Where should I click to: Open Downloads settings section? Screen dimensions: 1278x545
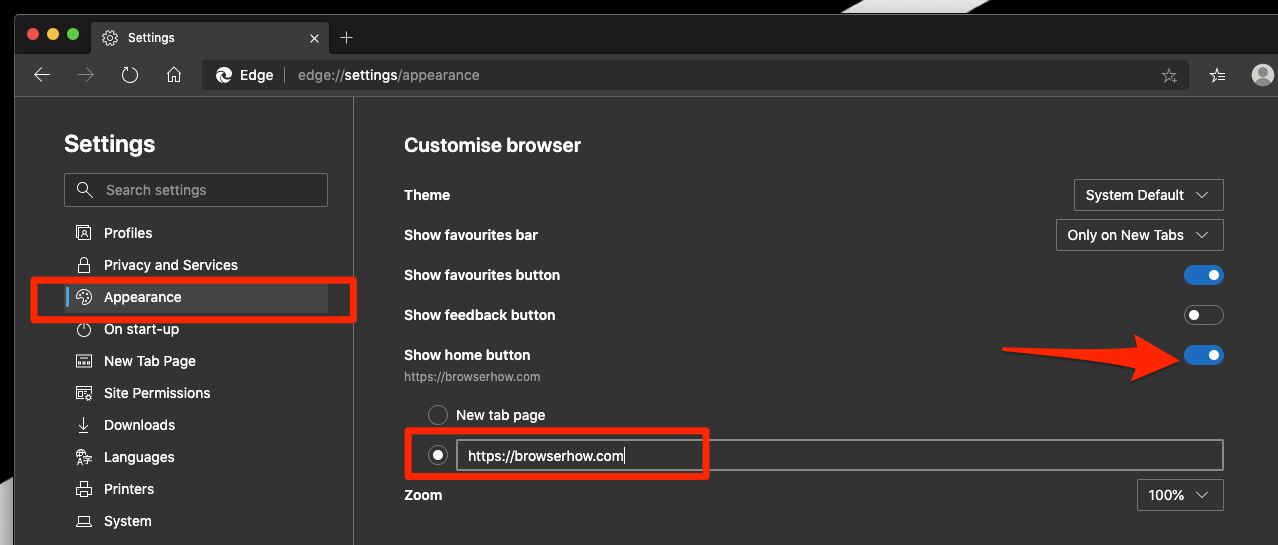tap(196, 425)
